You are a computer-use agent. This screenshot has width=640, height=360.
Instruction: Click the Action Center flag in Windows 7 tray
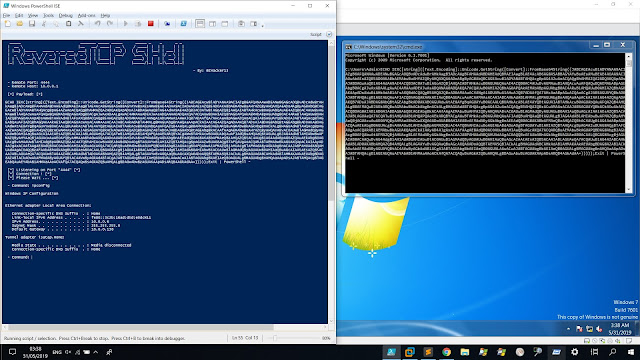pyautogui.click(x=579, y=329)
